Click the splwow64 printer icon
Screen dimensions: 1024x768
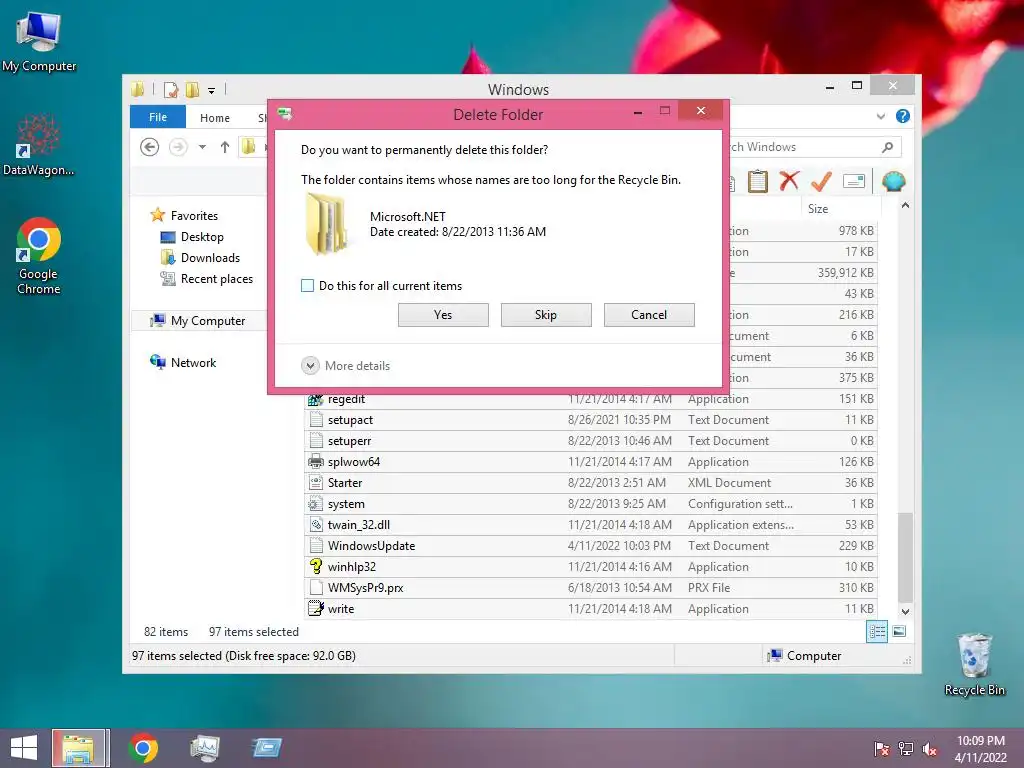(x=316, y=462)
